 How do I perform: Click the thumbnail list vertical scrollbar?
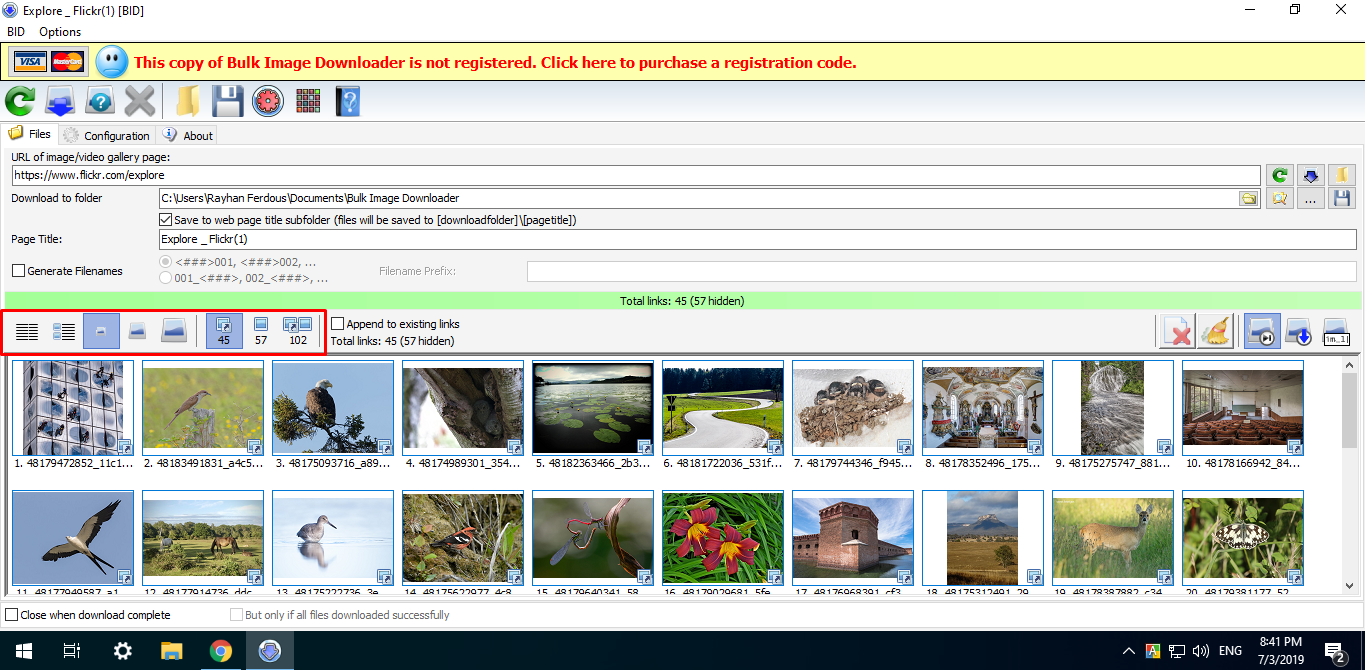point(1349,476)
